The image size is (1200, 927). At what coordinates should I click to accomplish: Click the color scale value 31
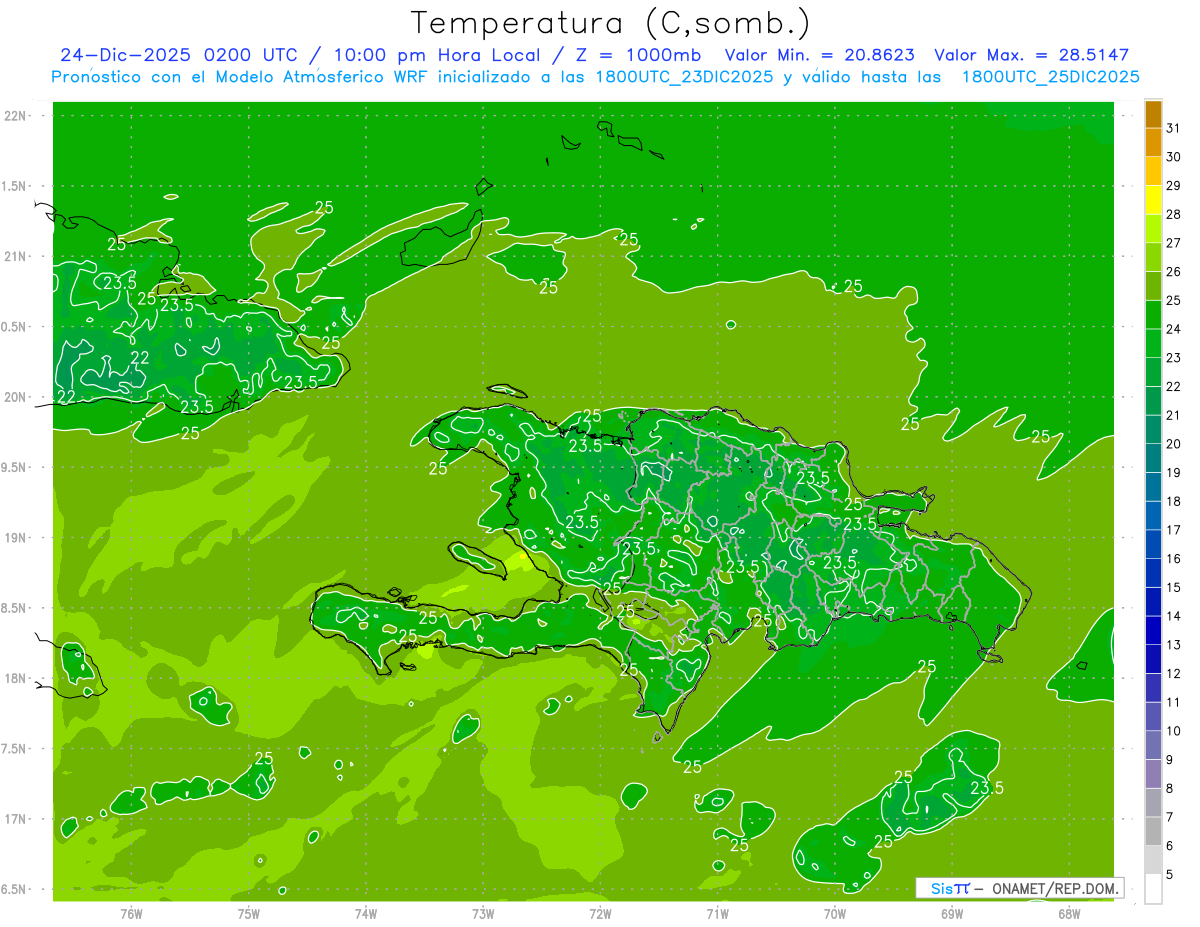click(x=1174, y=128)
